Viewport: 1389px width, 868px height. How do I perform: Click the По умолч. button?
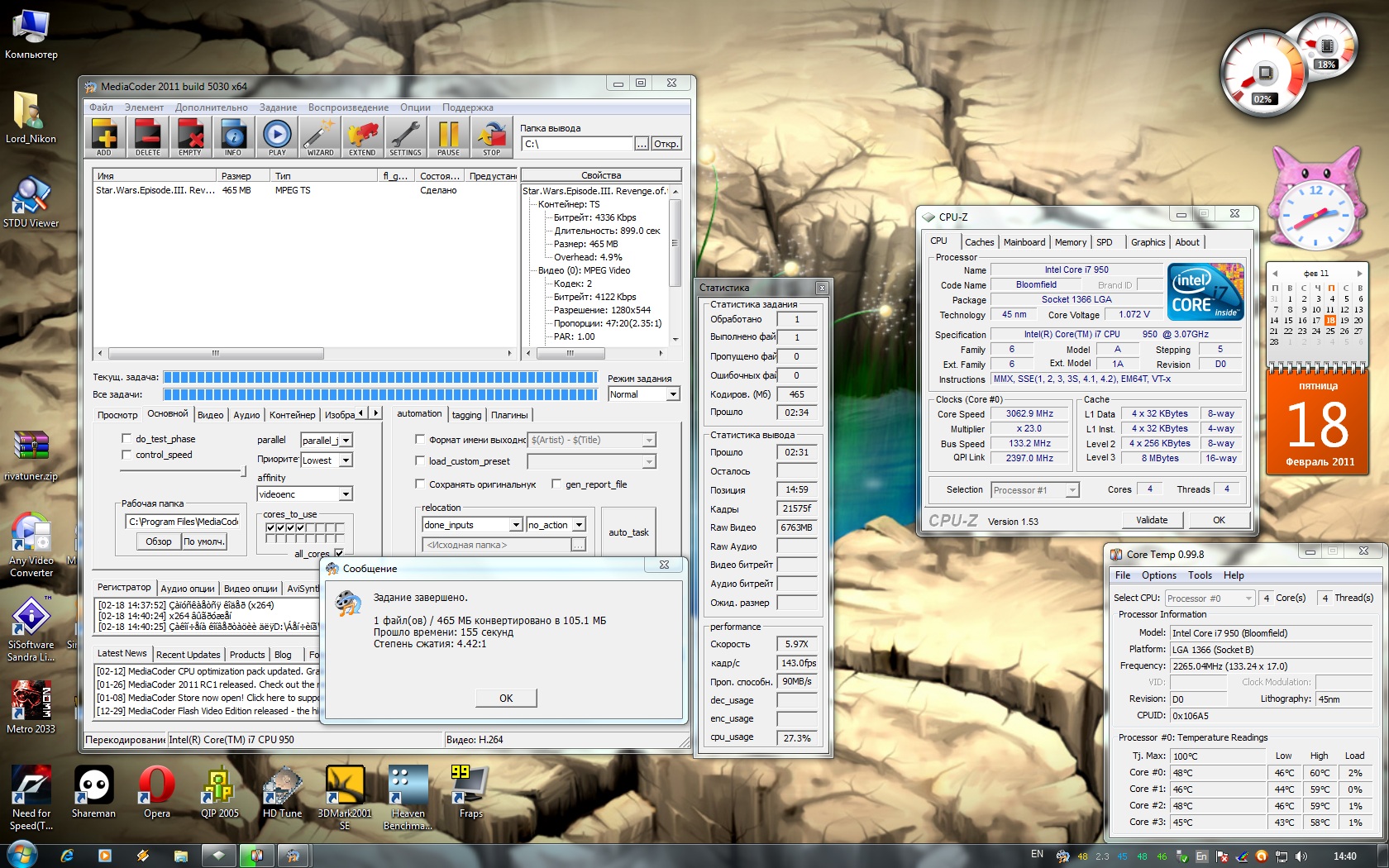[x=203, y=541]
